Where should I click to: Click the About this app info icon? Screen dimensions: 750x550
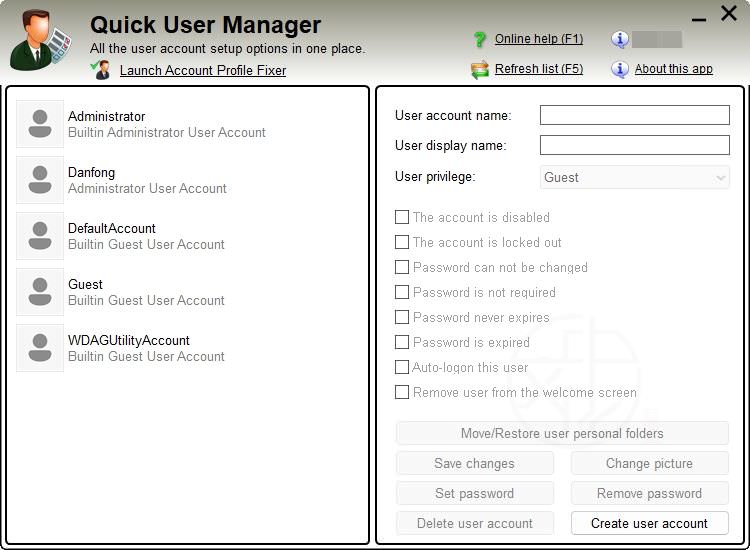coord(620,70)
